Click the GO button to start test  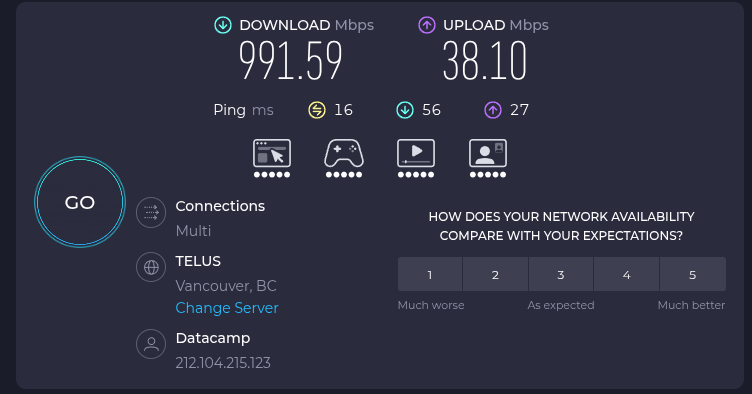click(80, 202)
